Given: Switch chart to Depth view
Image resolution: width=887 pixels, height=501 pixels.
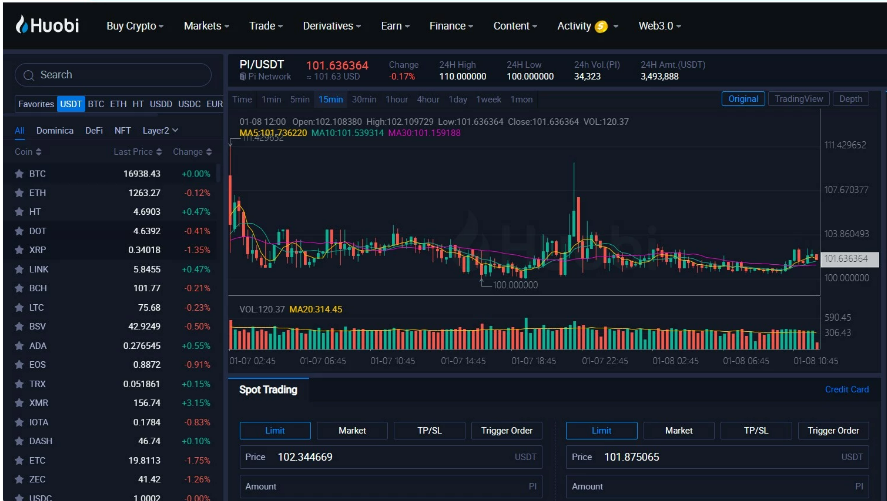Looking at the screenshot, I should 850,99.
